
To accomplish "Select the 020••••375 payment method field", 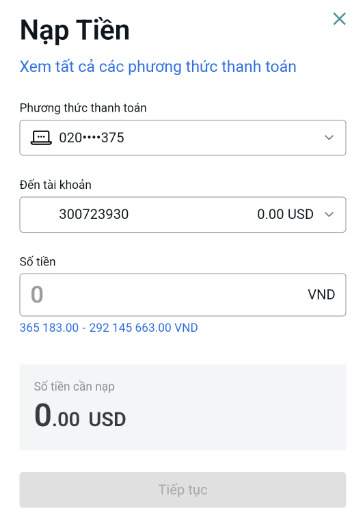I will point(183,138).
